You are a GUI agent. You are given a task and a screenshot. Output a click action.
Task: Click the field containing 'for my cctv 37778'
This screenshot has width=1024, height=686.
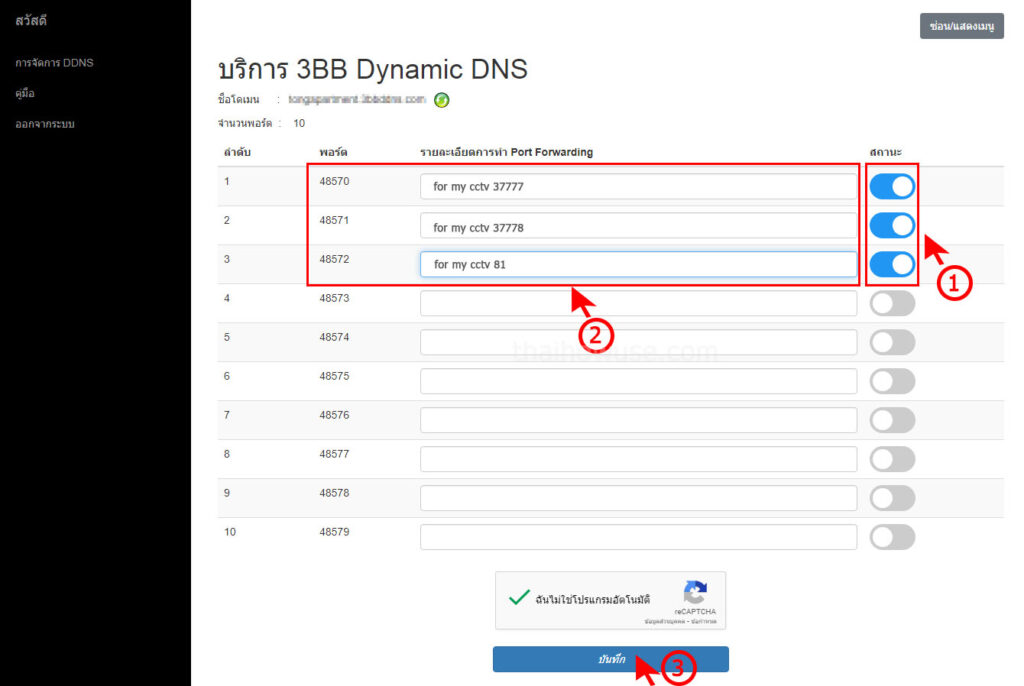coord(638,226)
